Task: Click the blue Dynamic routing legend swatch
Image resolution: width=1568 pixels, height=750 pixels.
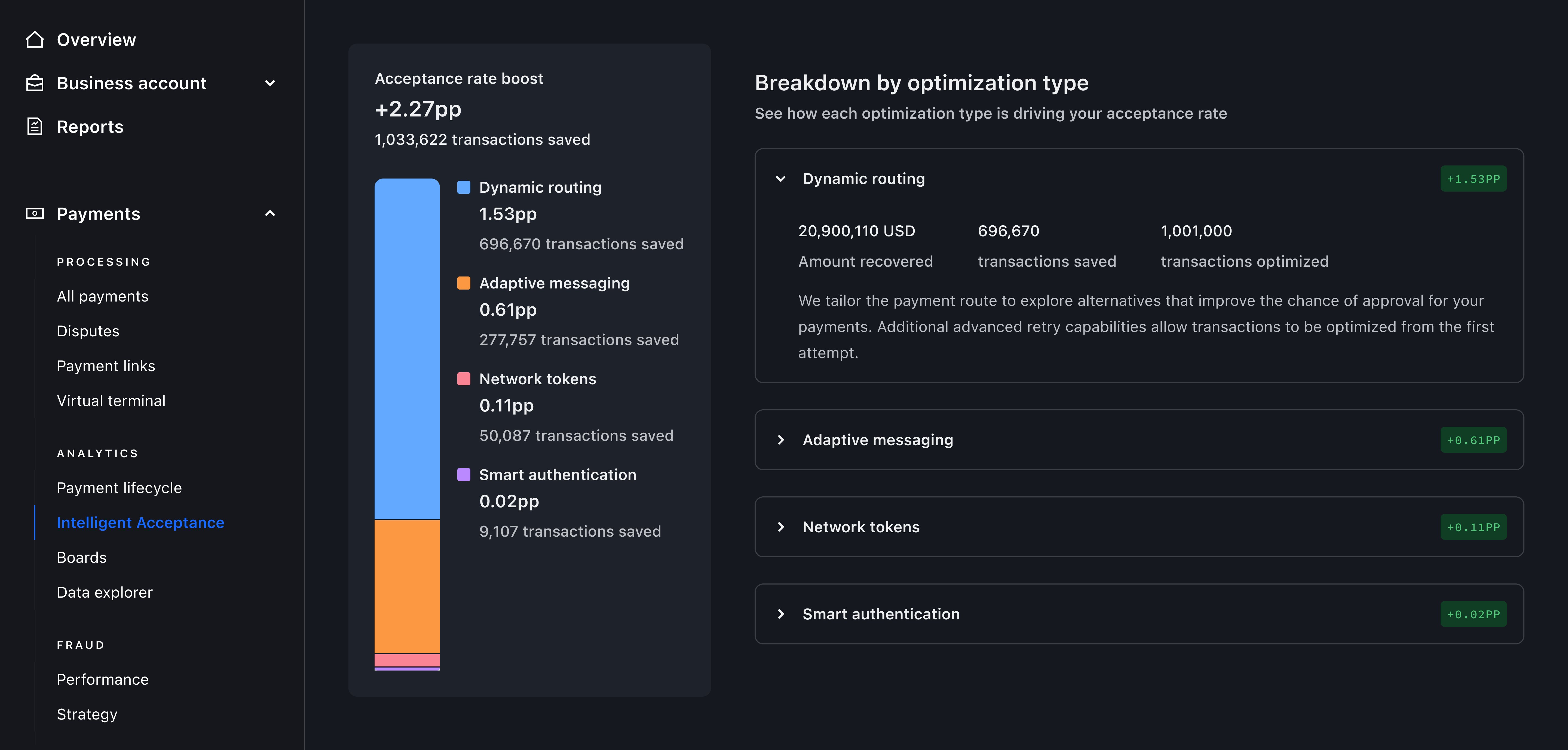Action: tap(464, 187)
